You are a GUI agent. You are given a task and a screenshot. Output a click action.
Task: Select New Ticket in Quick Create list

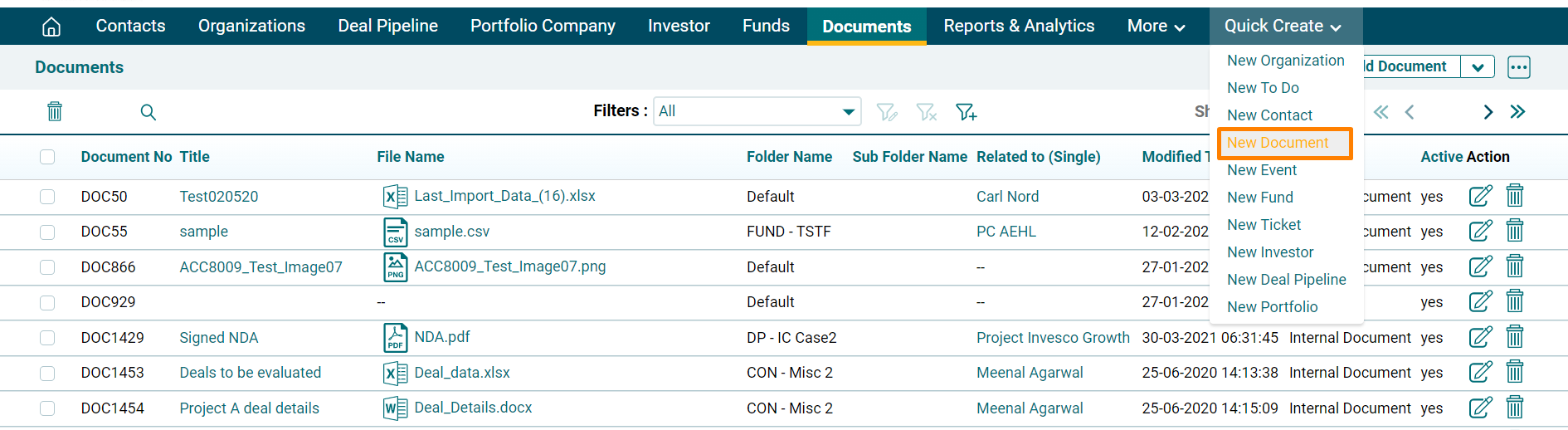click(1264, 225)
